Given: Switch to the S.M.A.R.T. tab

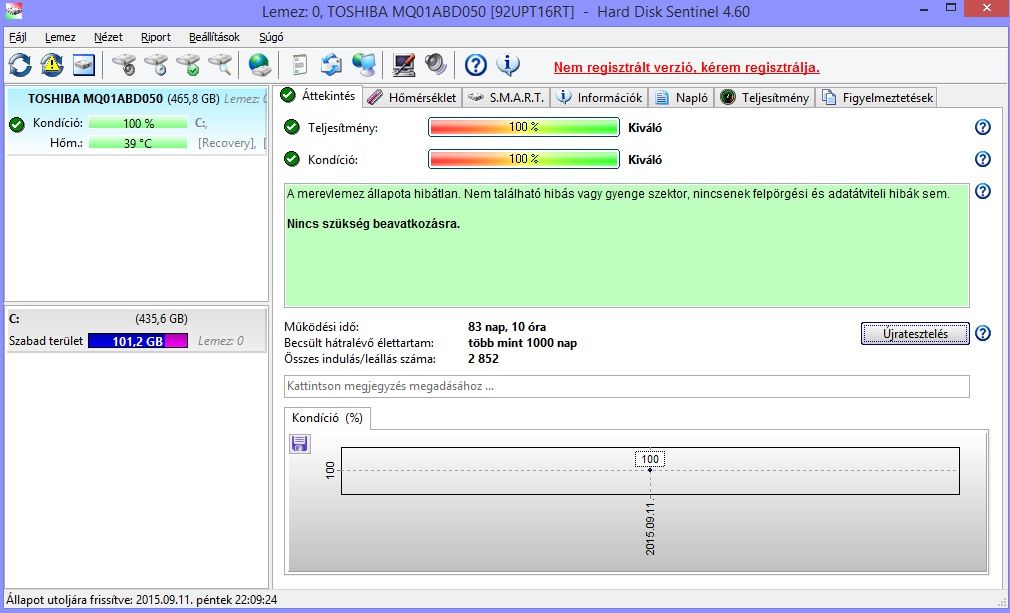Looking at the screenshot, I should click(x=506, y=98).
